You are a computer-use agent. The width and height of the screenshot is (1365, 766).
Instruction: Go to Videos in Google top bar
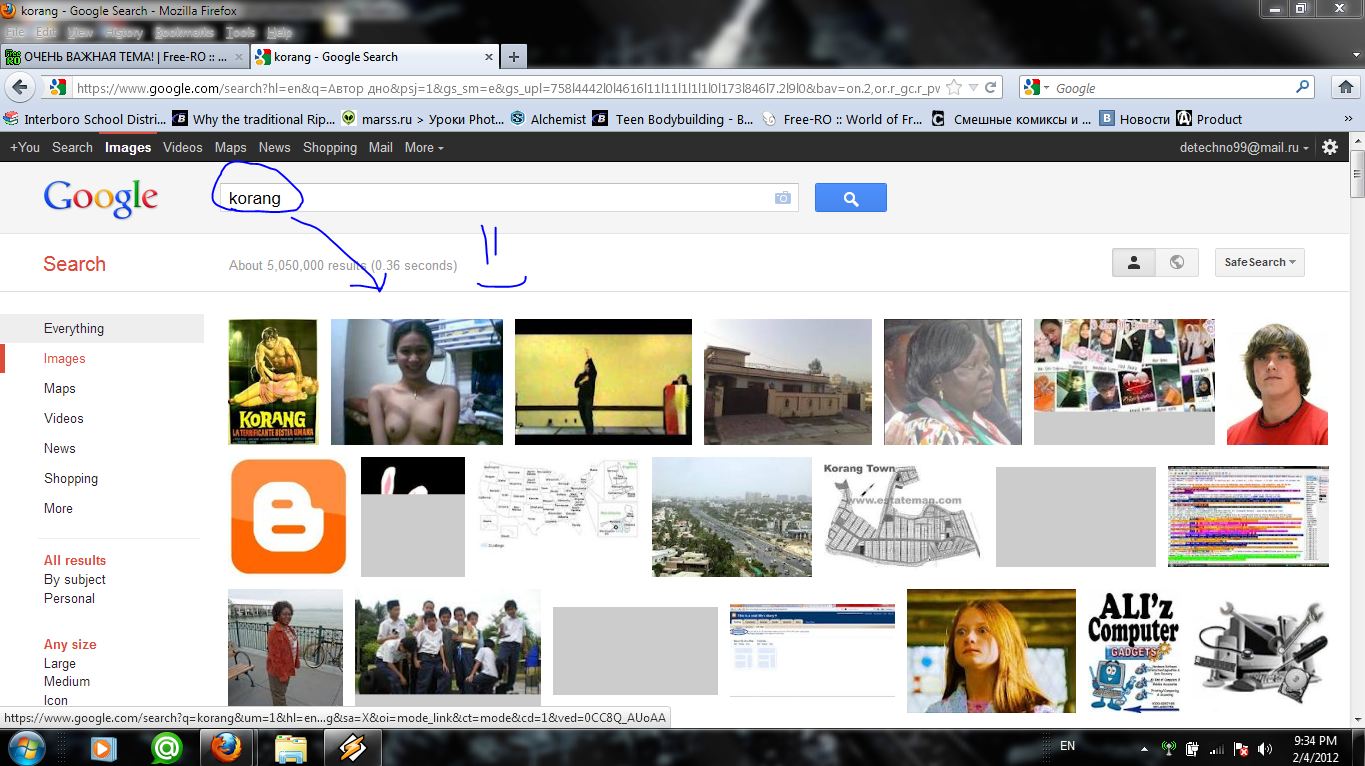point(183,147)
